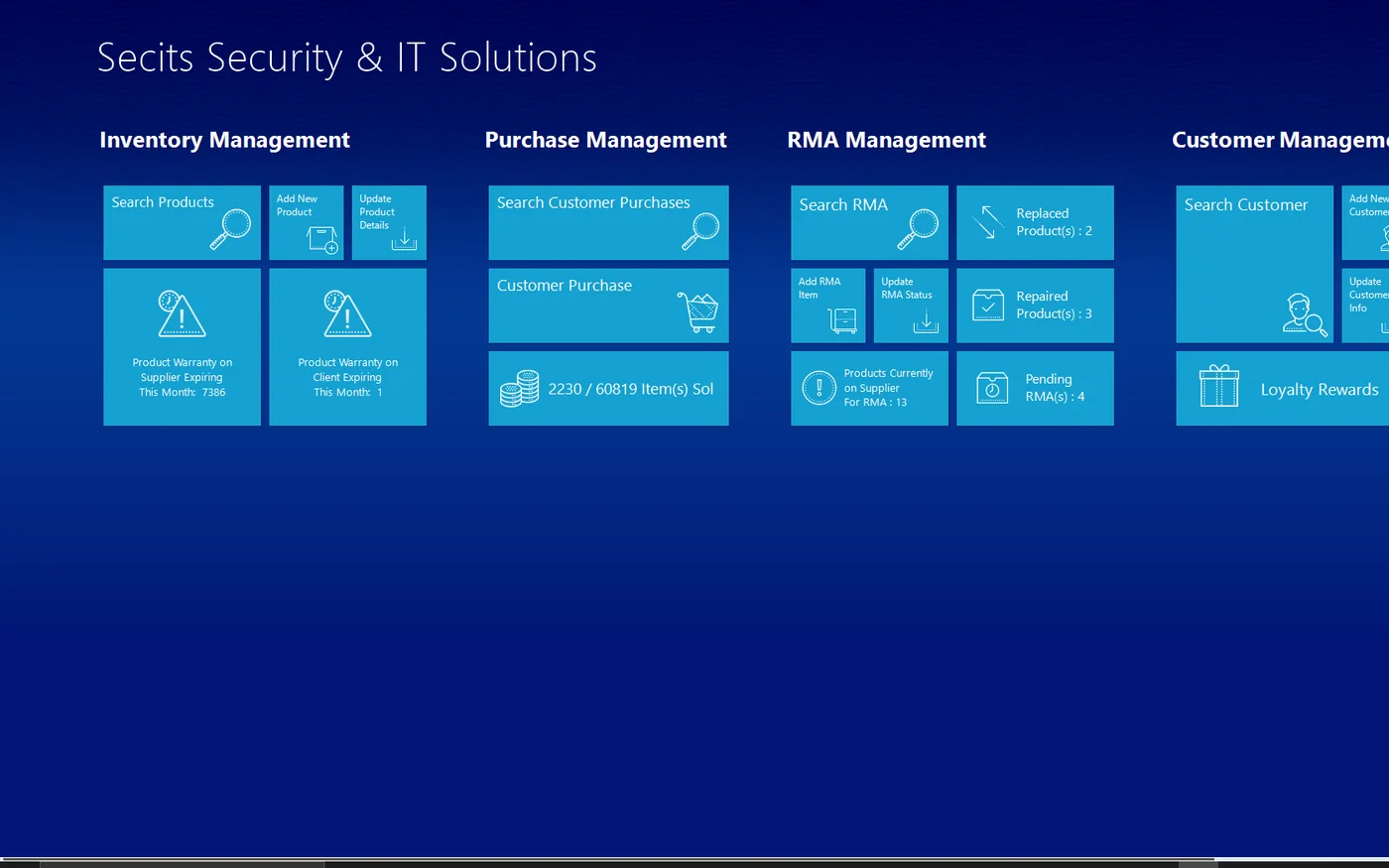
Task: Open the Search RMA tile
Action: click(x=869, y=223)
